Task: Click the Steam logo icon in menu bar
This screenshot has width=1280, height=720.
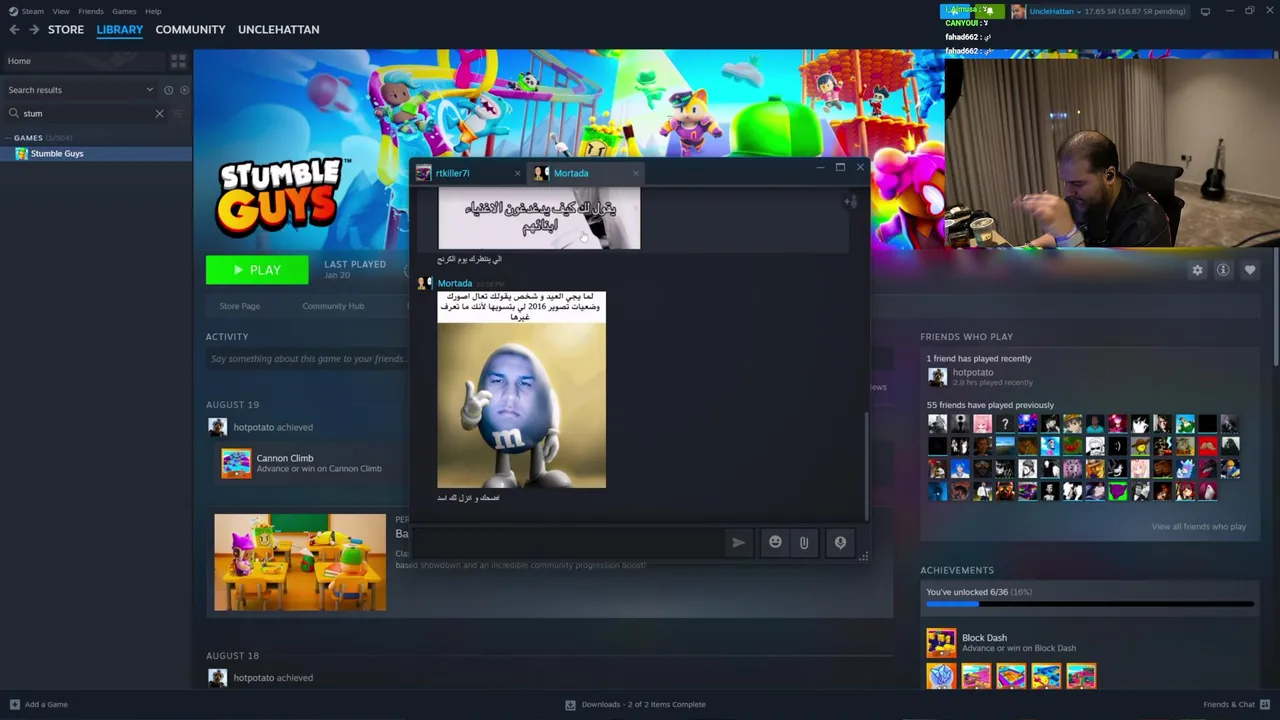Action: point(13,11)
